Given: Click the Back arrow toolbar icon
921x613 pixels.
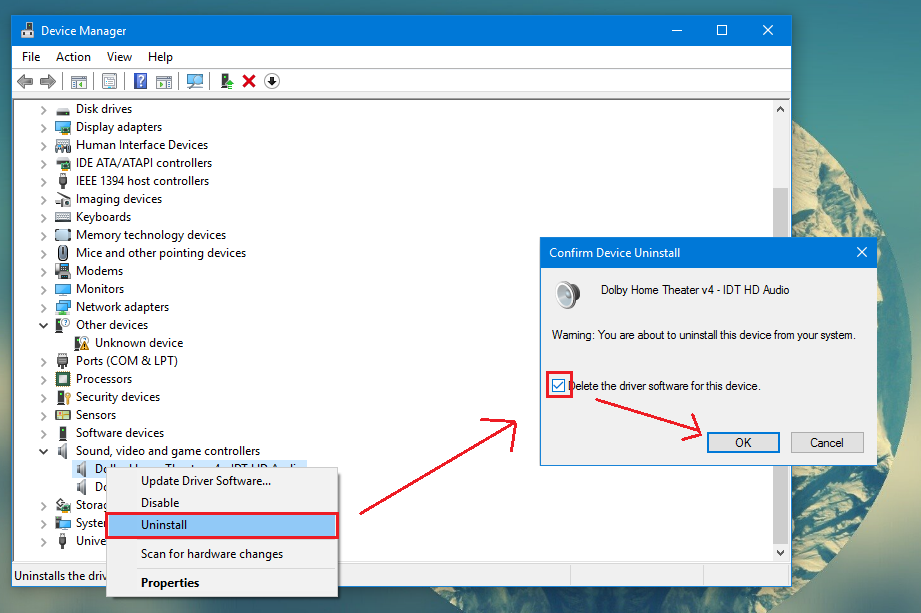Looking at the screenshot, I should [x=25, y=81].
